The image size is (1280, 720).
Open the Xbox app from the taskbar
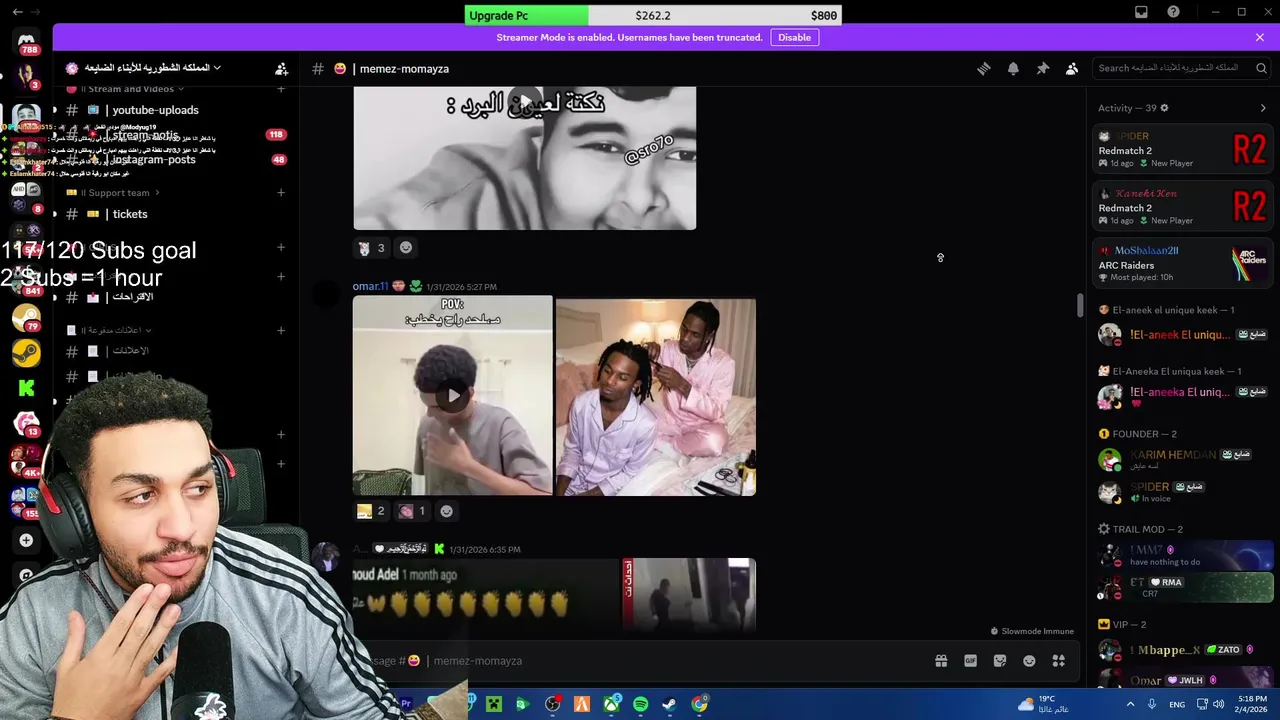pos(611,704)
